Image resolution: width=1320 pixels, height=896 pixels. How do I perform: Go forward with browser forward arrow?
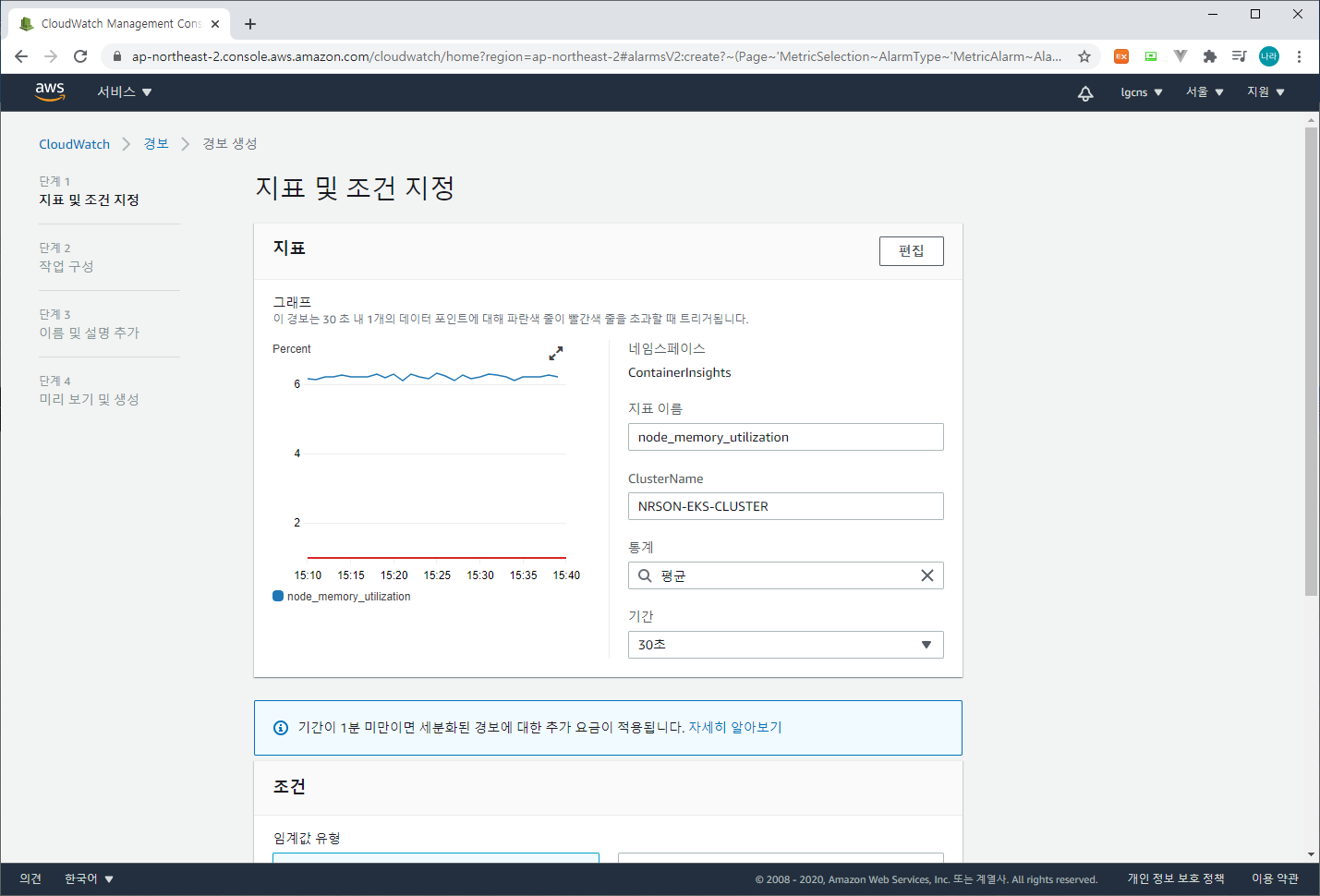[x=51, y=56]
